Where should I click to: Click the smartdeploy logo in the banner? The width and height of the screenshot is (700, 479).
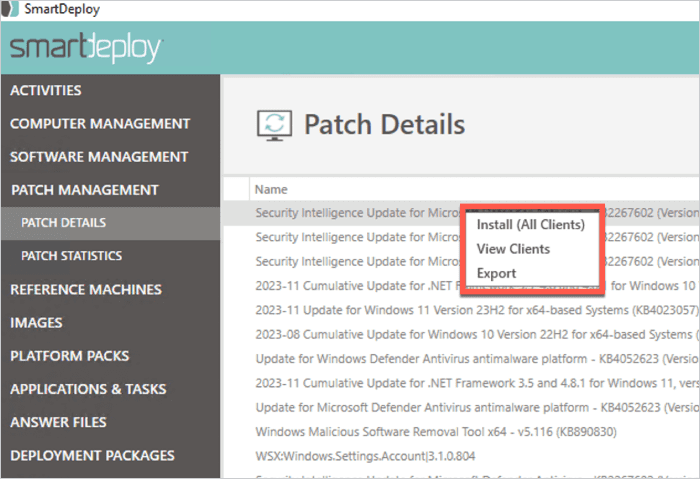tap(86, 48)
